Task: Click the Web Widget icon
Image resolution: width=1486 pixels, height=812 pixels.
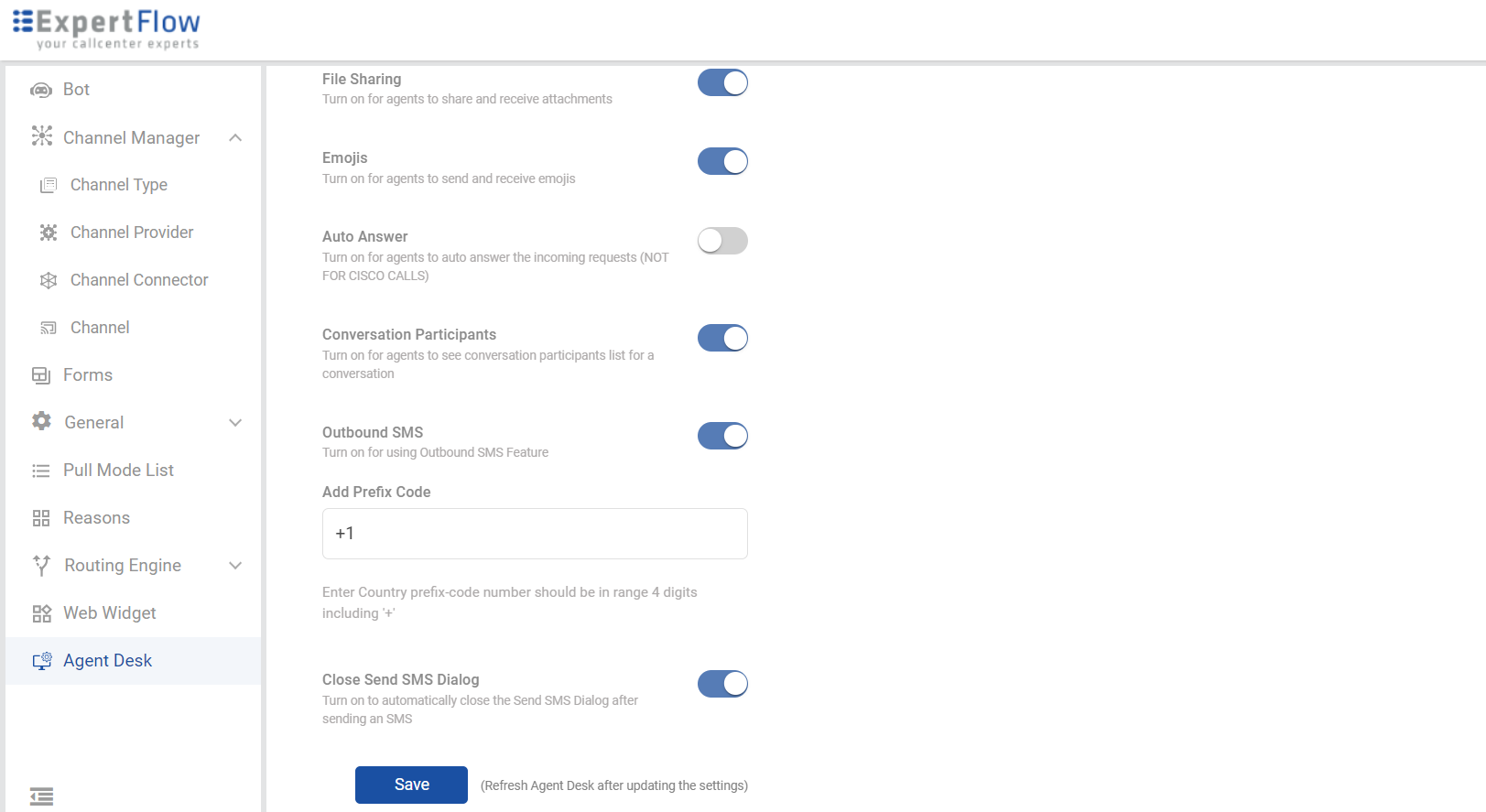Action: (41, 612)
